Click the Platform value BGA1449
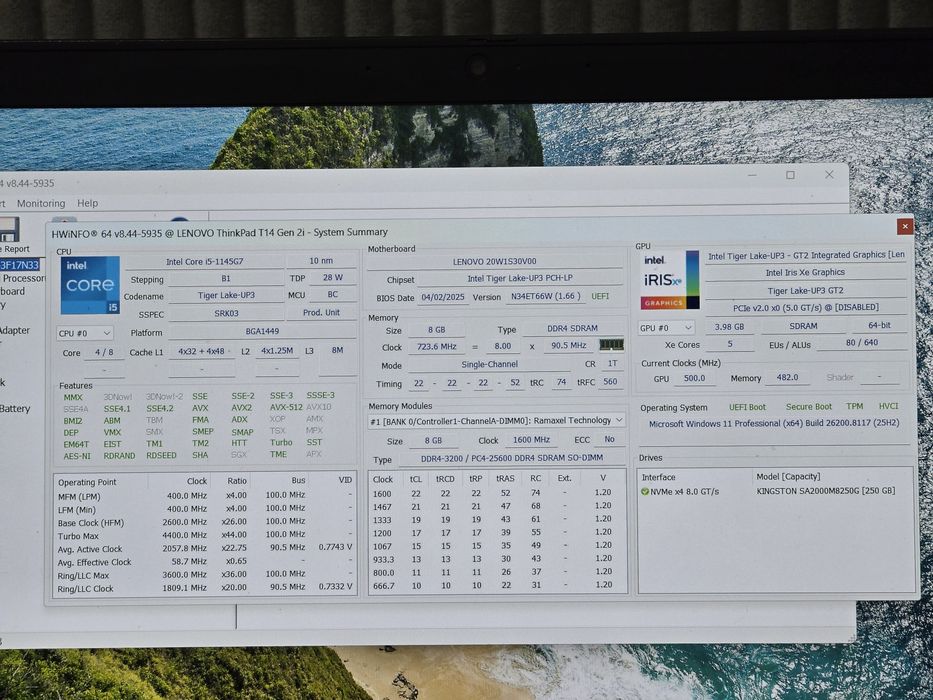The image size is (933, 700). coord(262,332)
